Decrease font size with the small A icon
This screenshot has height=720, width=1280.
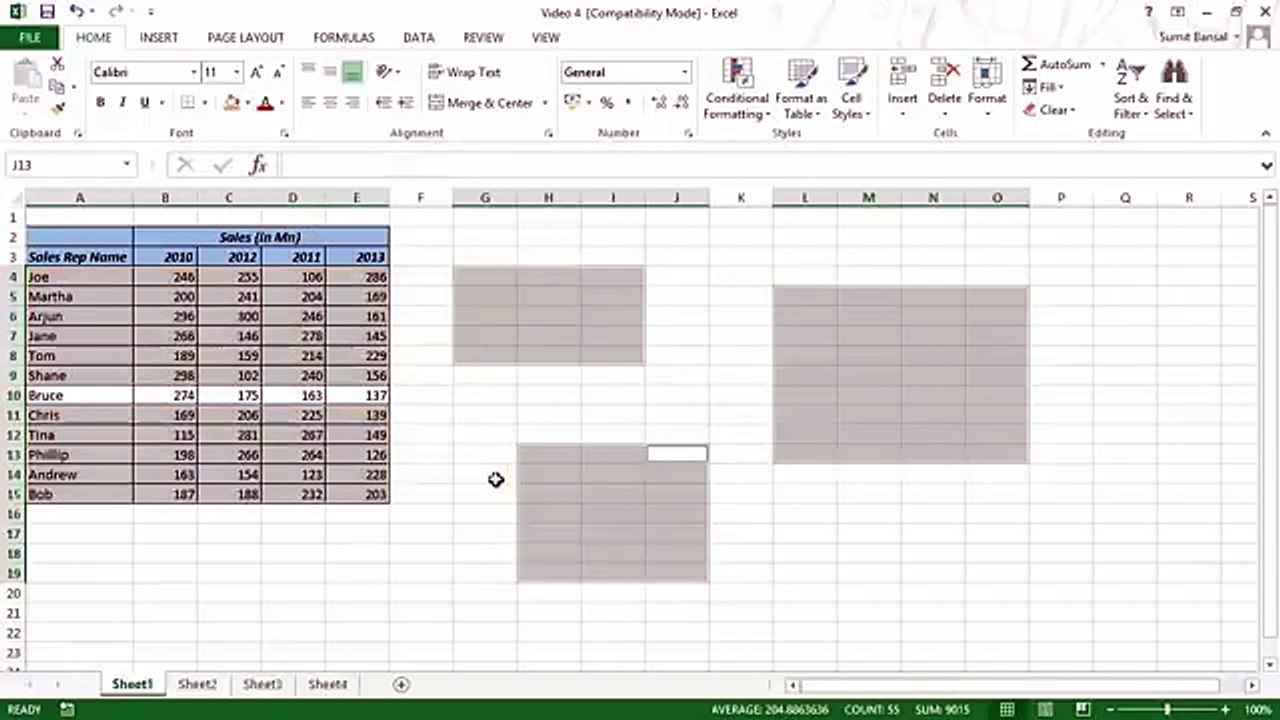[x=279, y=72]
